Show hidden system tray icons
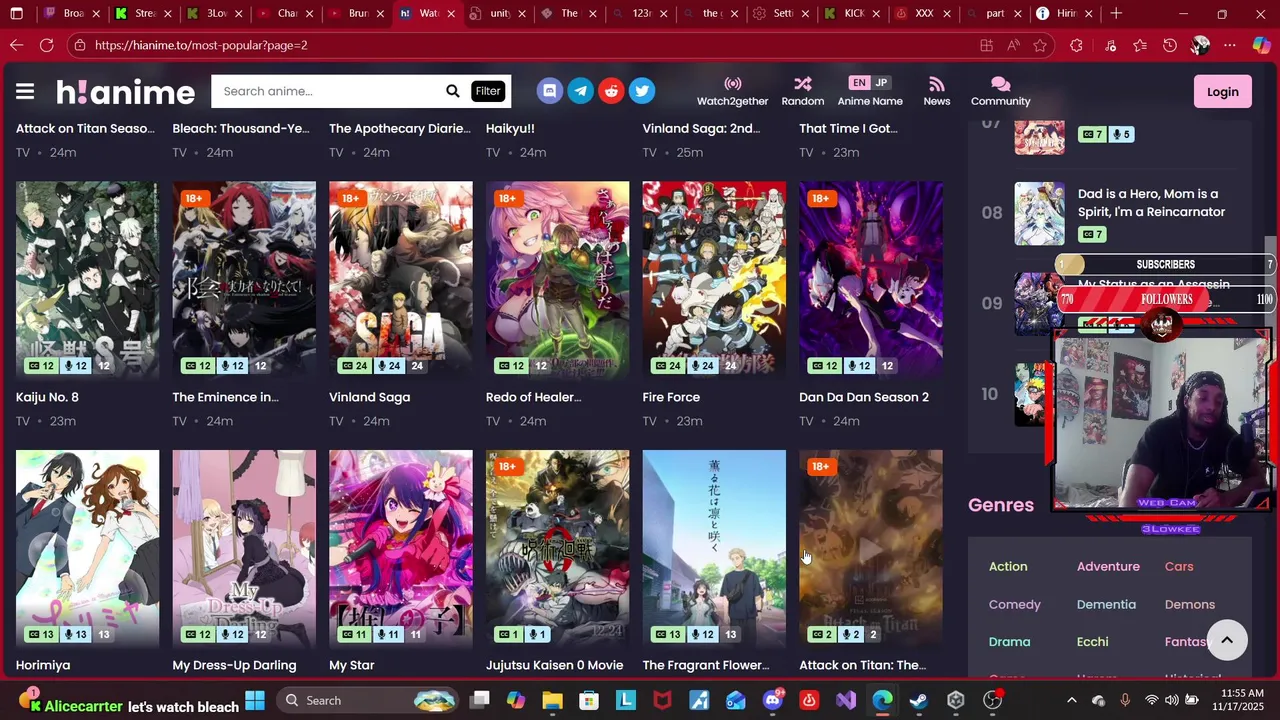Screen dimensions: 1280x720 coord(1071,700)
